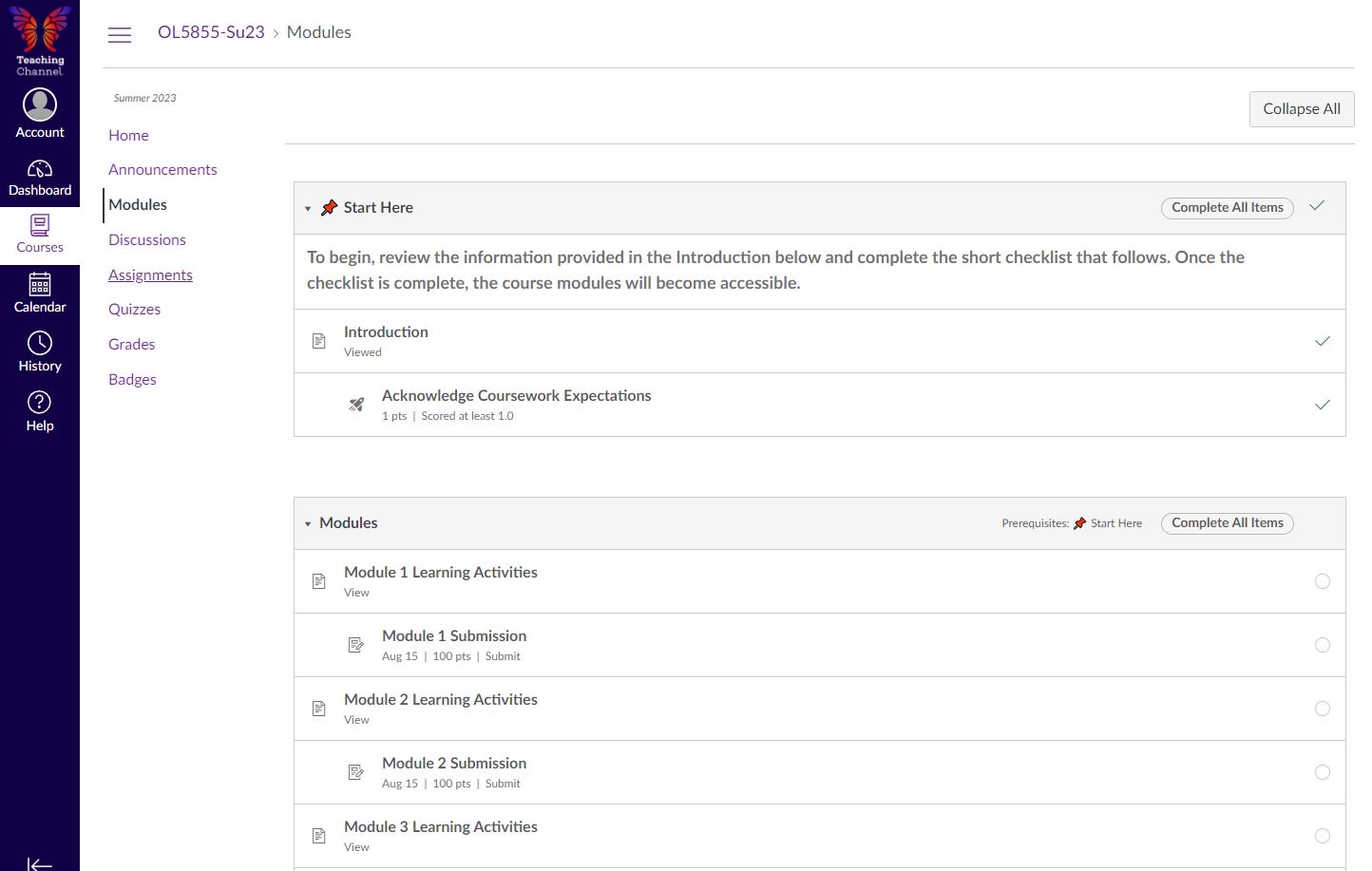The height and width of the screenshot is (871, 1372).
Task: Toggle the hamburger course navigation menu
Action: click(120, 35)
